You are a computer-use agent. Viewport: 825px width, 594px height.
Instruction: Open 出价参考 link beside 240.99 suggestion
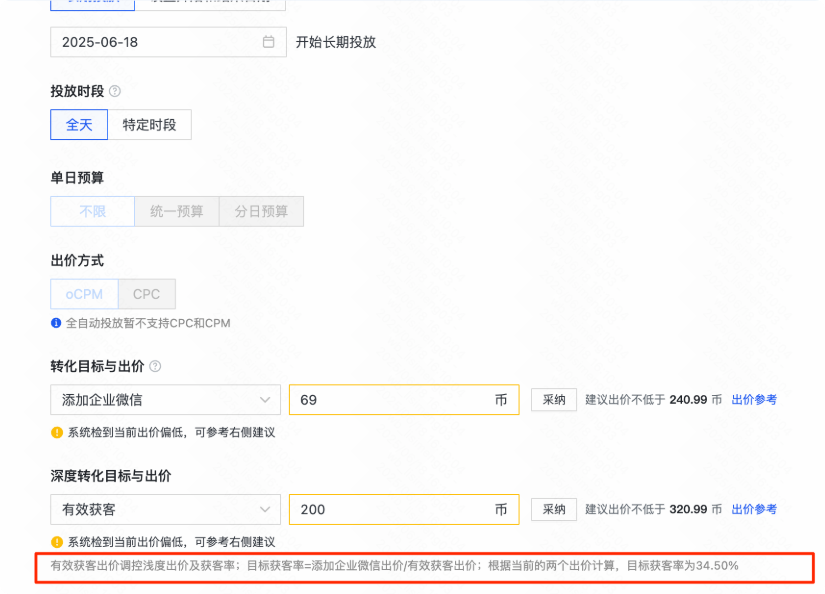[x=754, y=400]
